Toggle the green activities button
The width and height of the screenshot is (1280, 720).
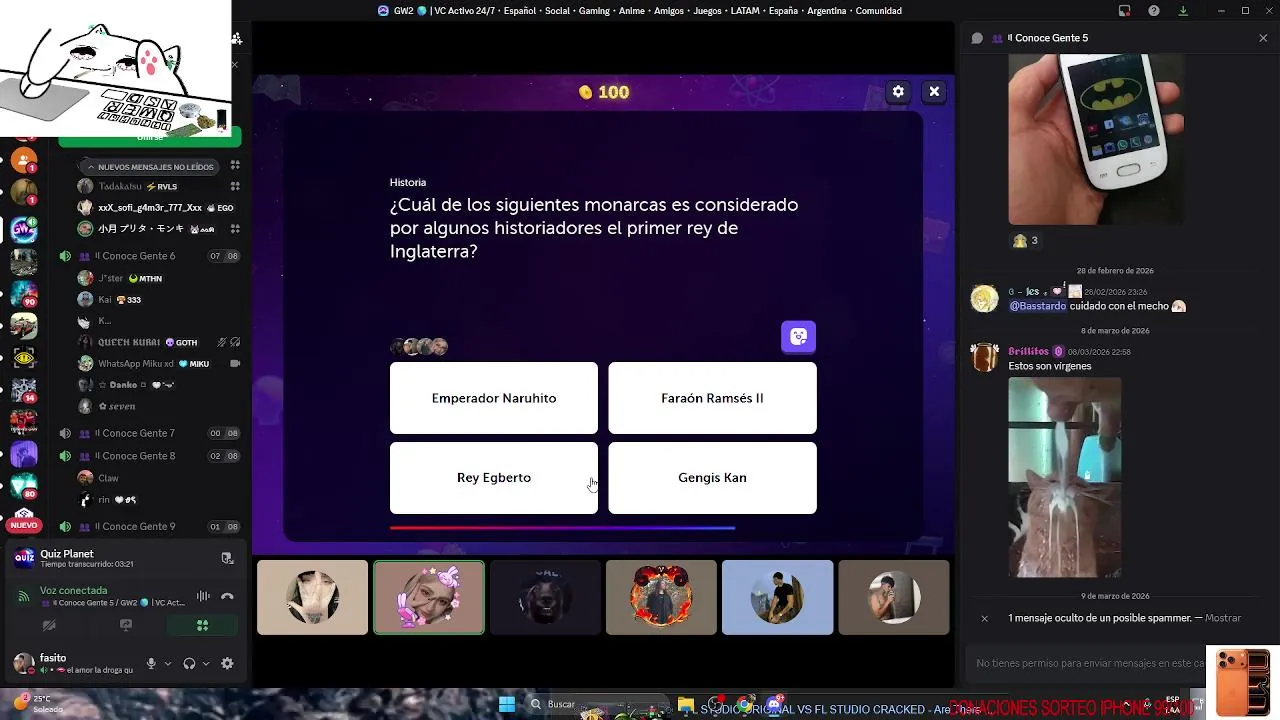(202, 625)
